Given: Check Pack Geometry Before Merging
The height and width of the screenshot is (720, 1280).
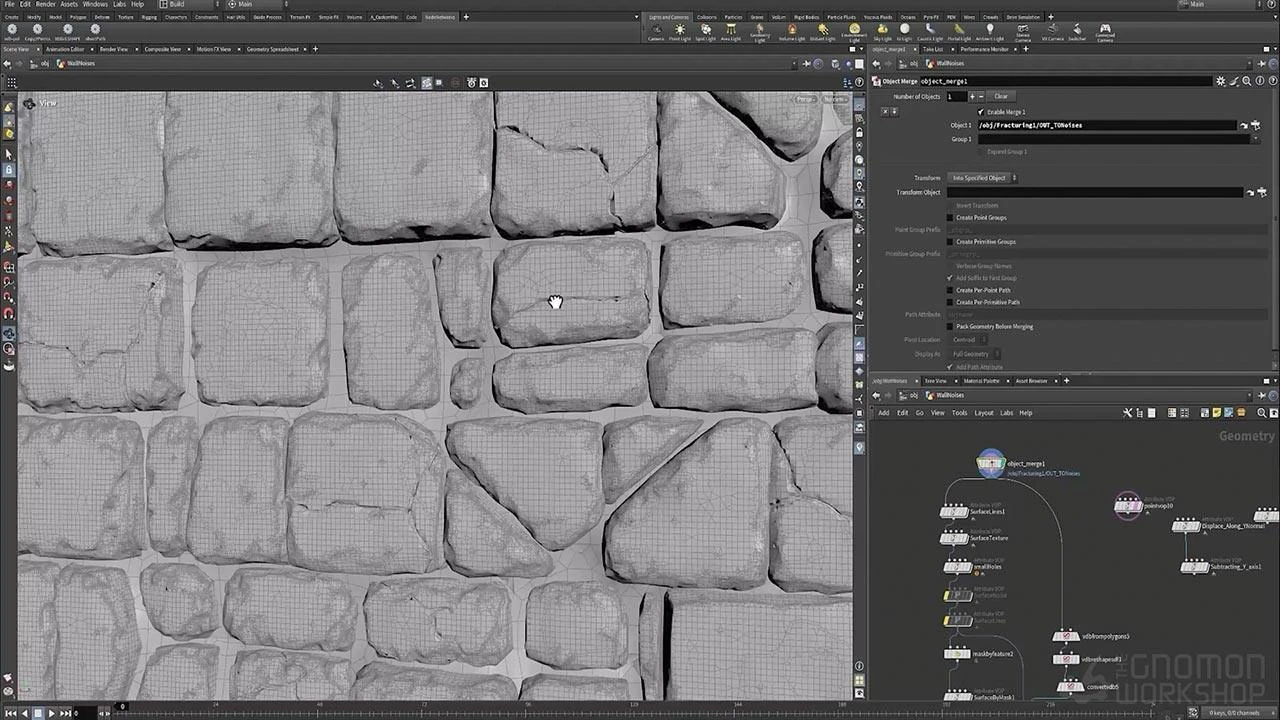Looking at the screenshot, I should [x=950, y=326].
